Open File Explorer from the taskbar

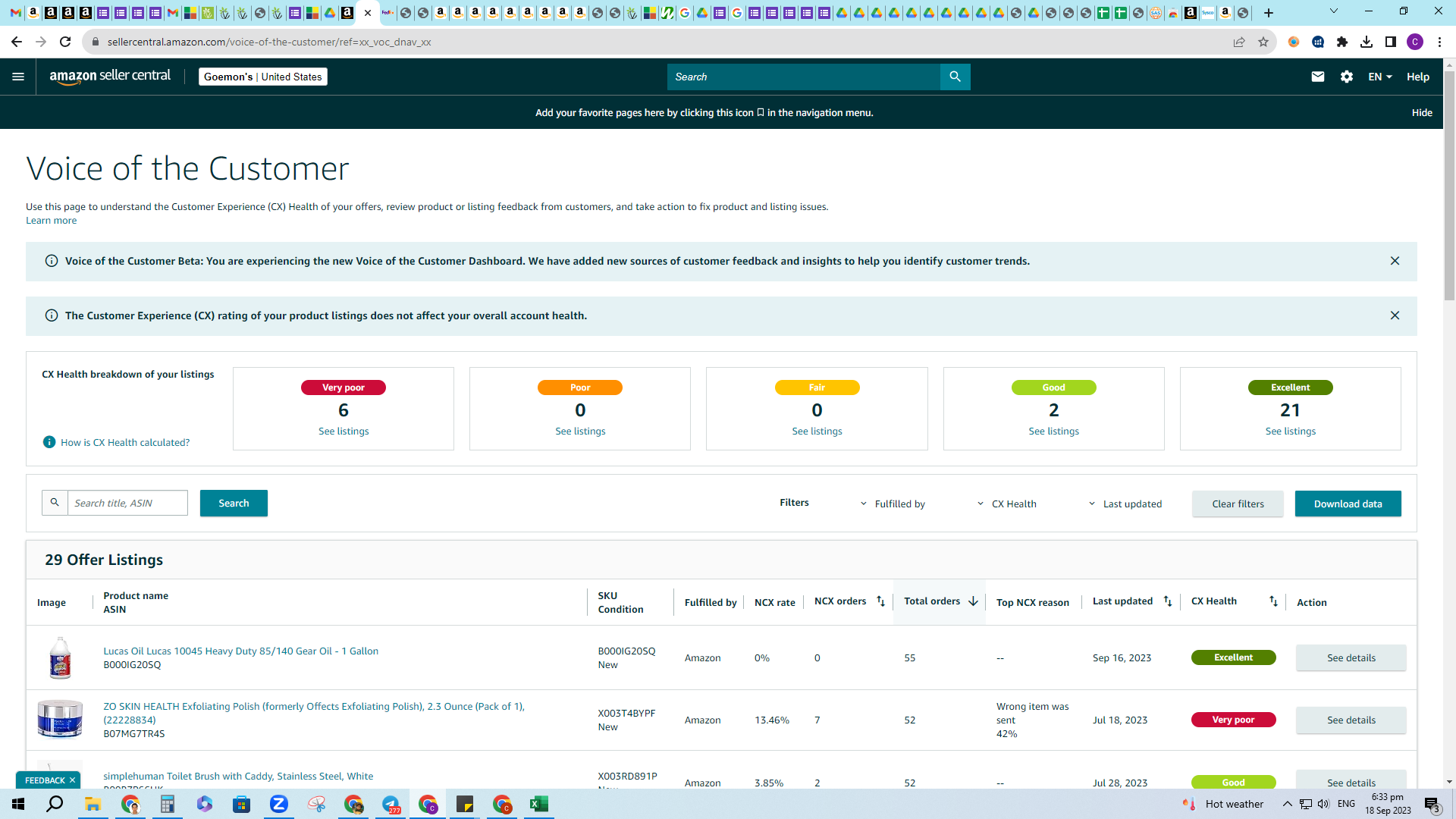coord(93,804)
